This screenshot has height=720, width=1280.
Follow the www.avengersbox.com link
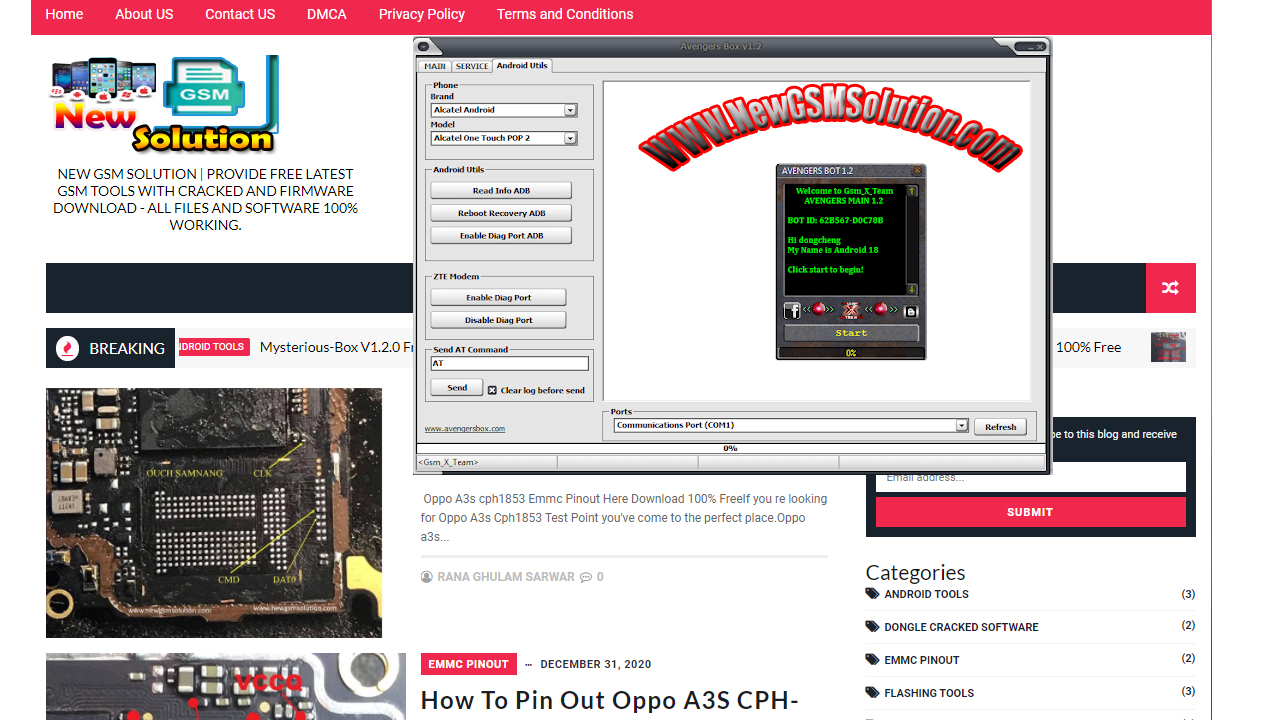(x=466, y=427)
